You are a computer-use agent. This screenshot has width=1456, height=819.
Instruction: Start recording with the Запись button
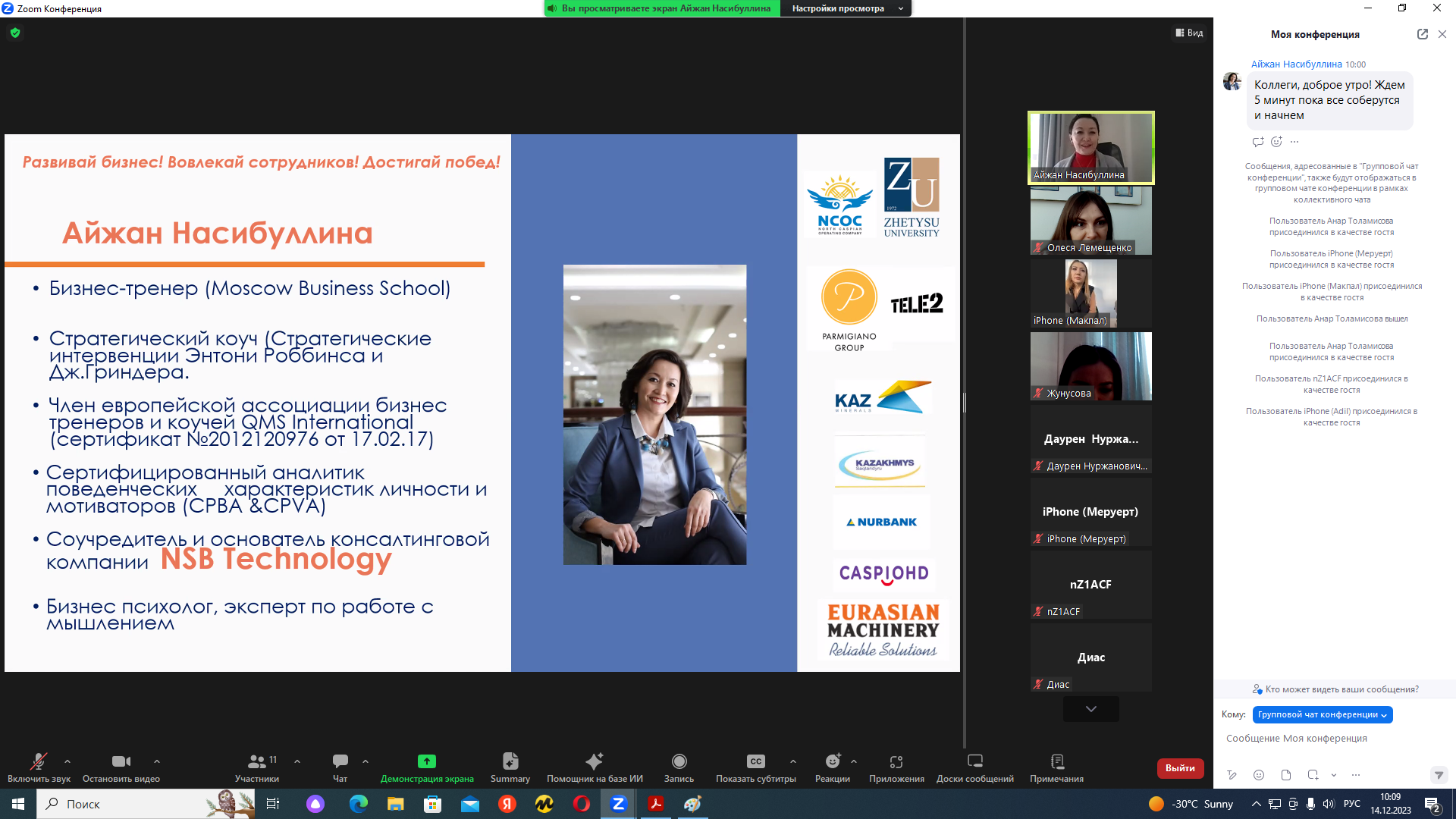[679, 767]
